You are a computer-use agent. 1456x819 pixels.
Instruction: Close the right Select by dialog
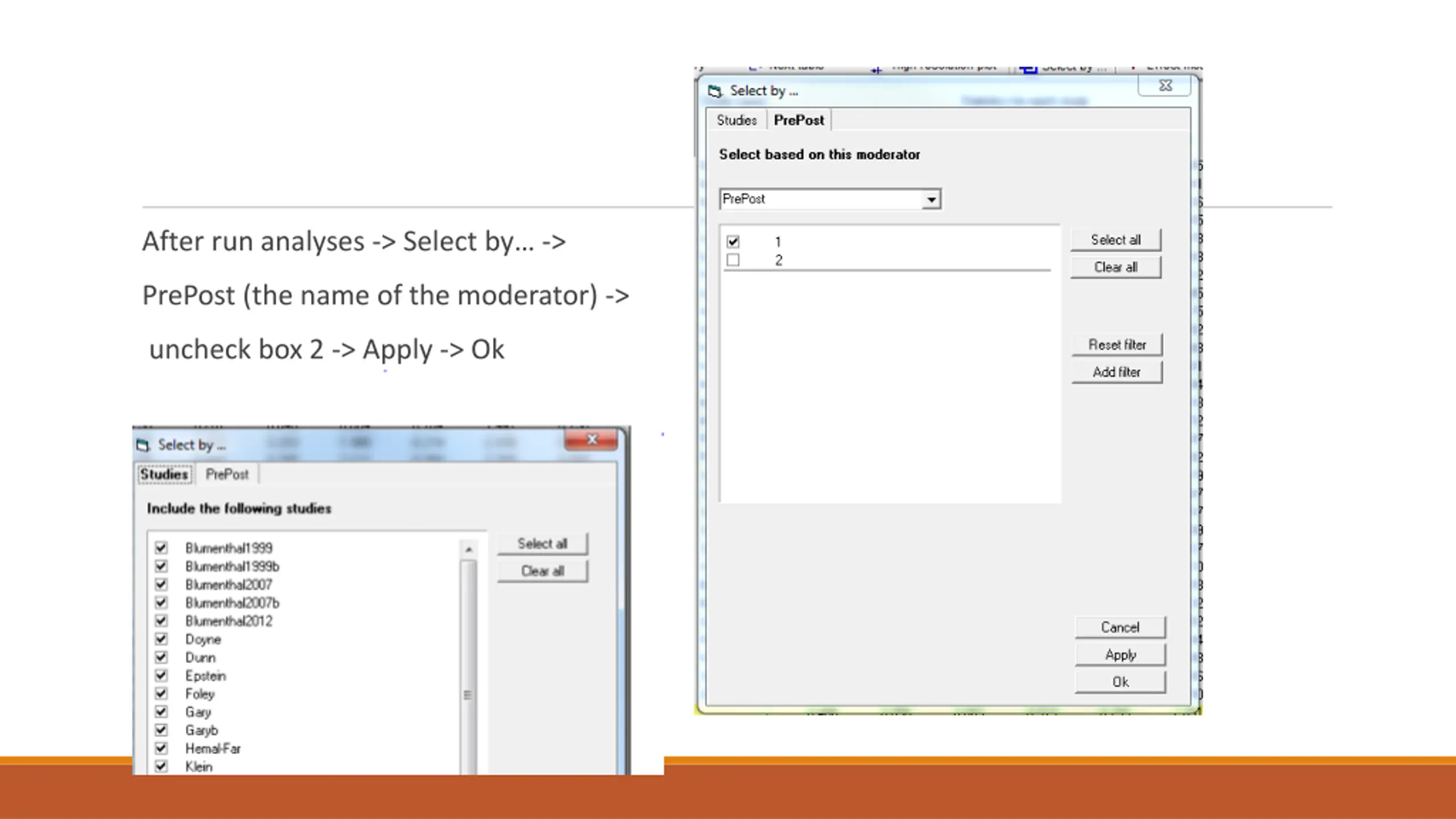[1165, 85]
